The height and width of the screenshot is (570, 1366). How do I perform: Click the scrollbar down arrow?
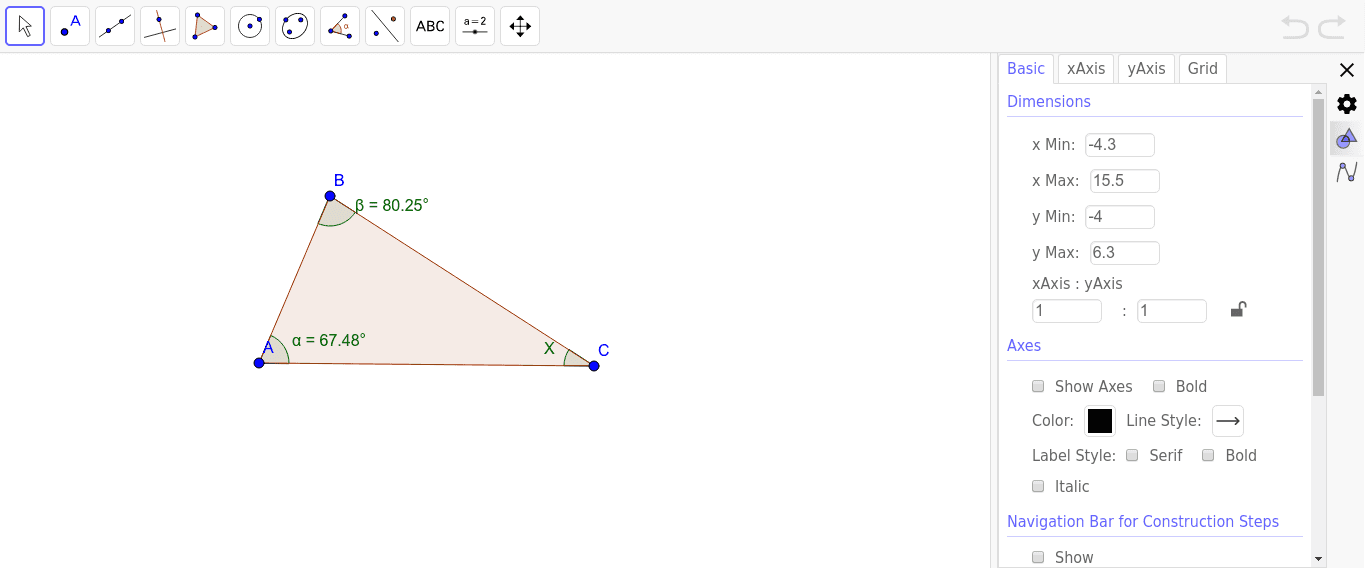click(x=1318, y=559)
